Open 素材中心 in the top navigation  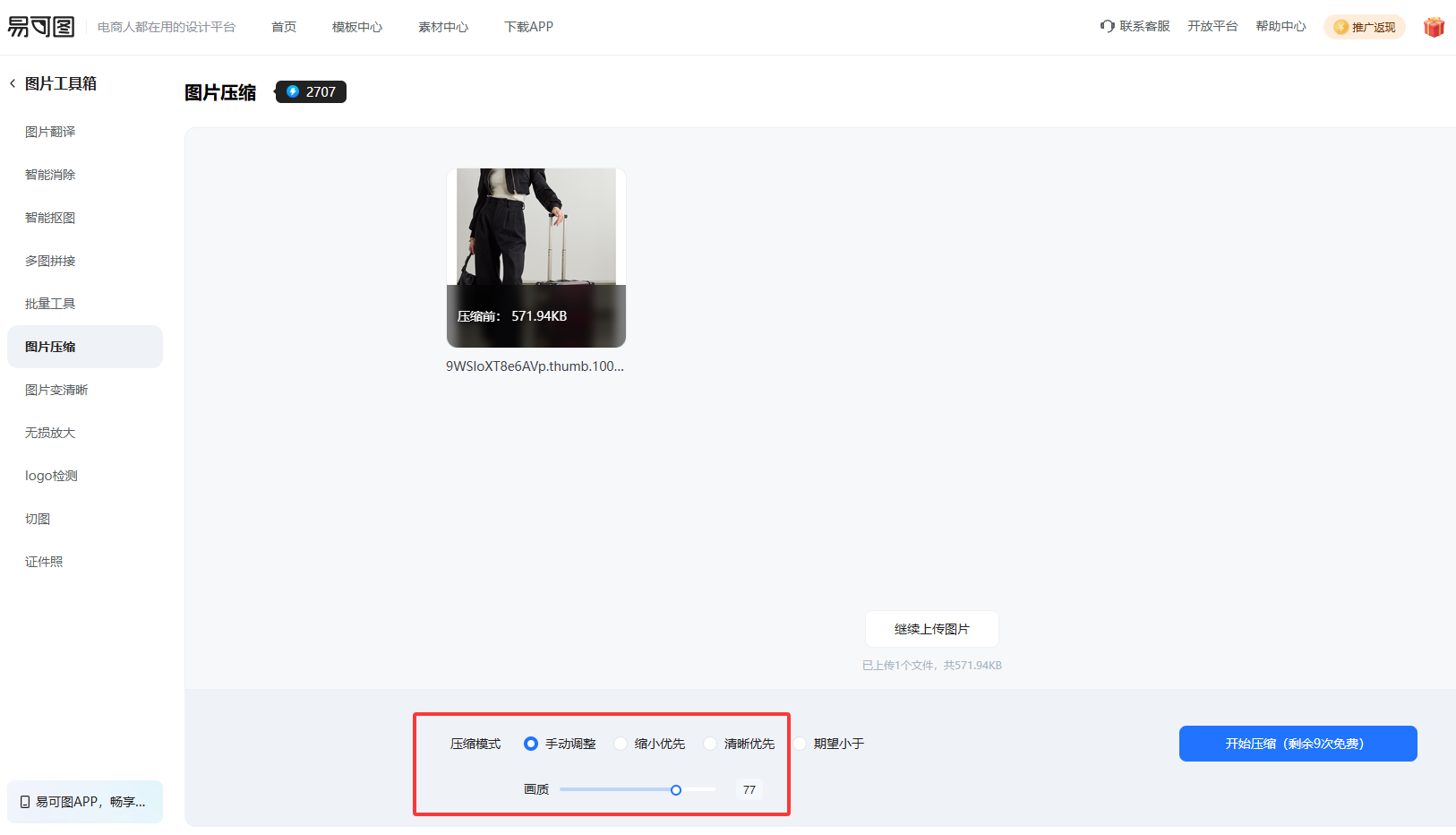point(443,27)
